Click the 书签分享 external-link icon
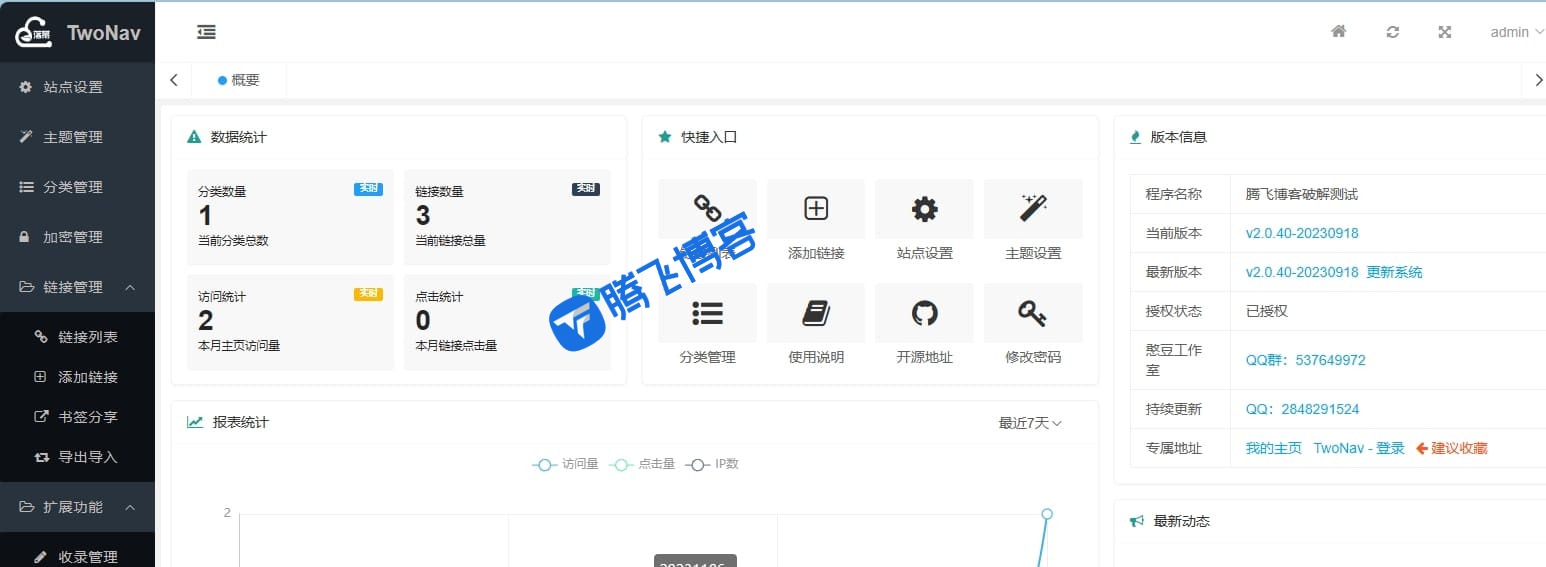The width and height of the screenshot is (1546, 567). pyautogui.click(x=41, y=417)
